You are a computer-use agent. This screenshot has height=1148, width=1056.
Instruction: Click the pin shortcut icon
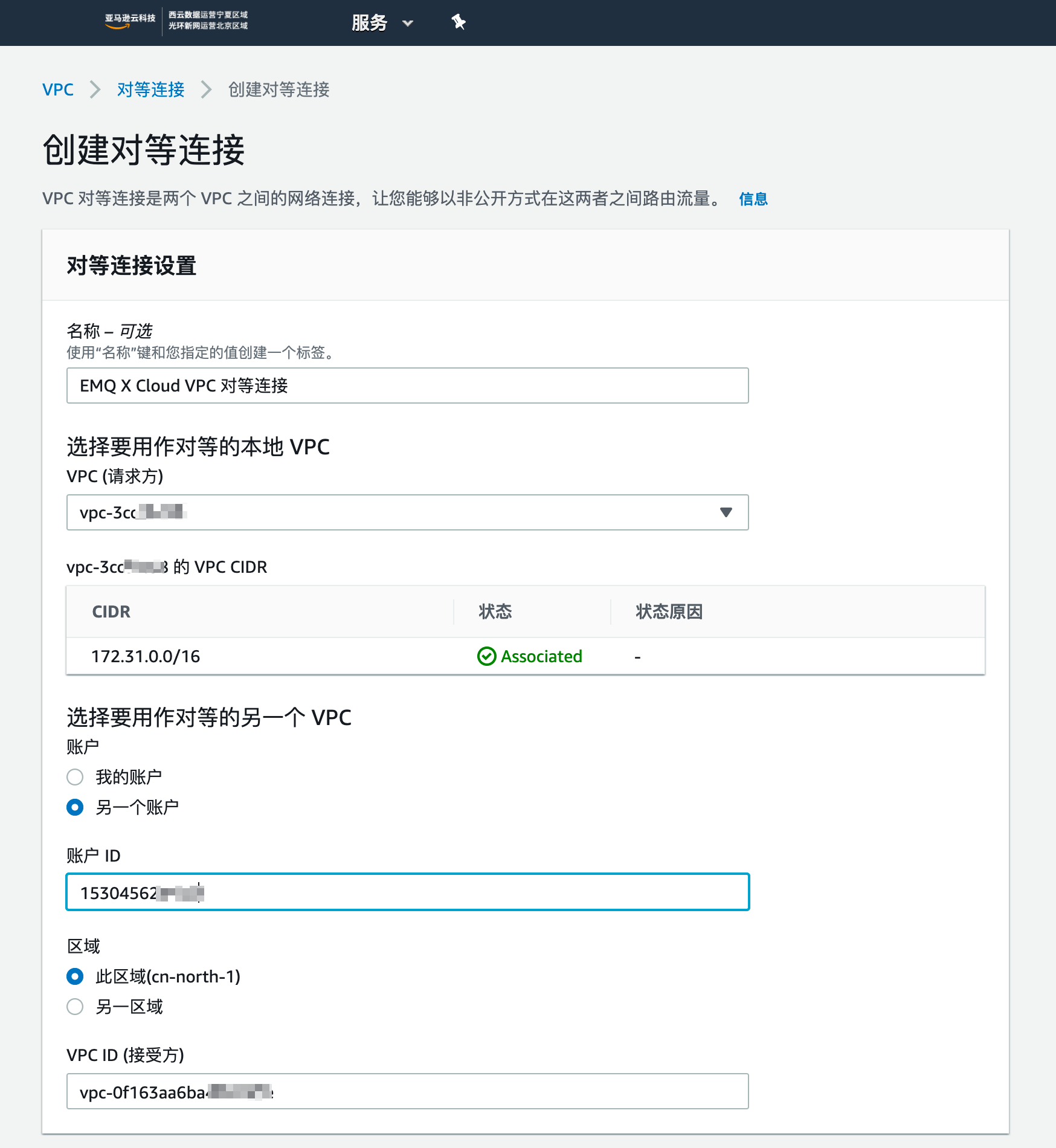(459, 22)
